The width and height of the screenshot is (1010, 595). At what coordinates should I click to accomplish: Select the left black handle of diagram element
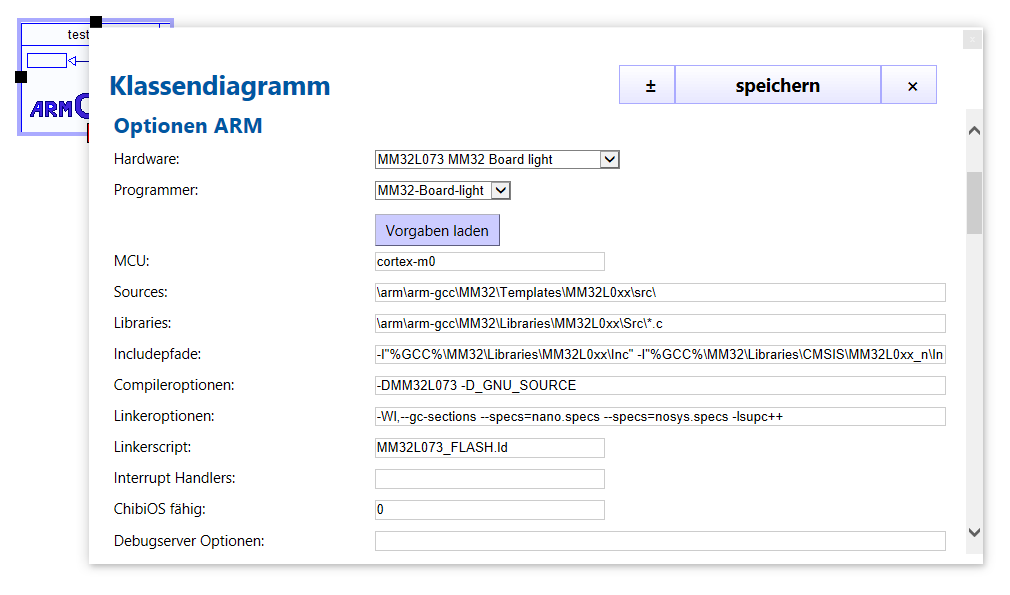(x=20, y=76)
